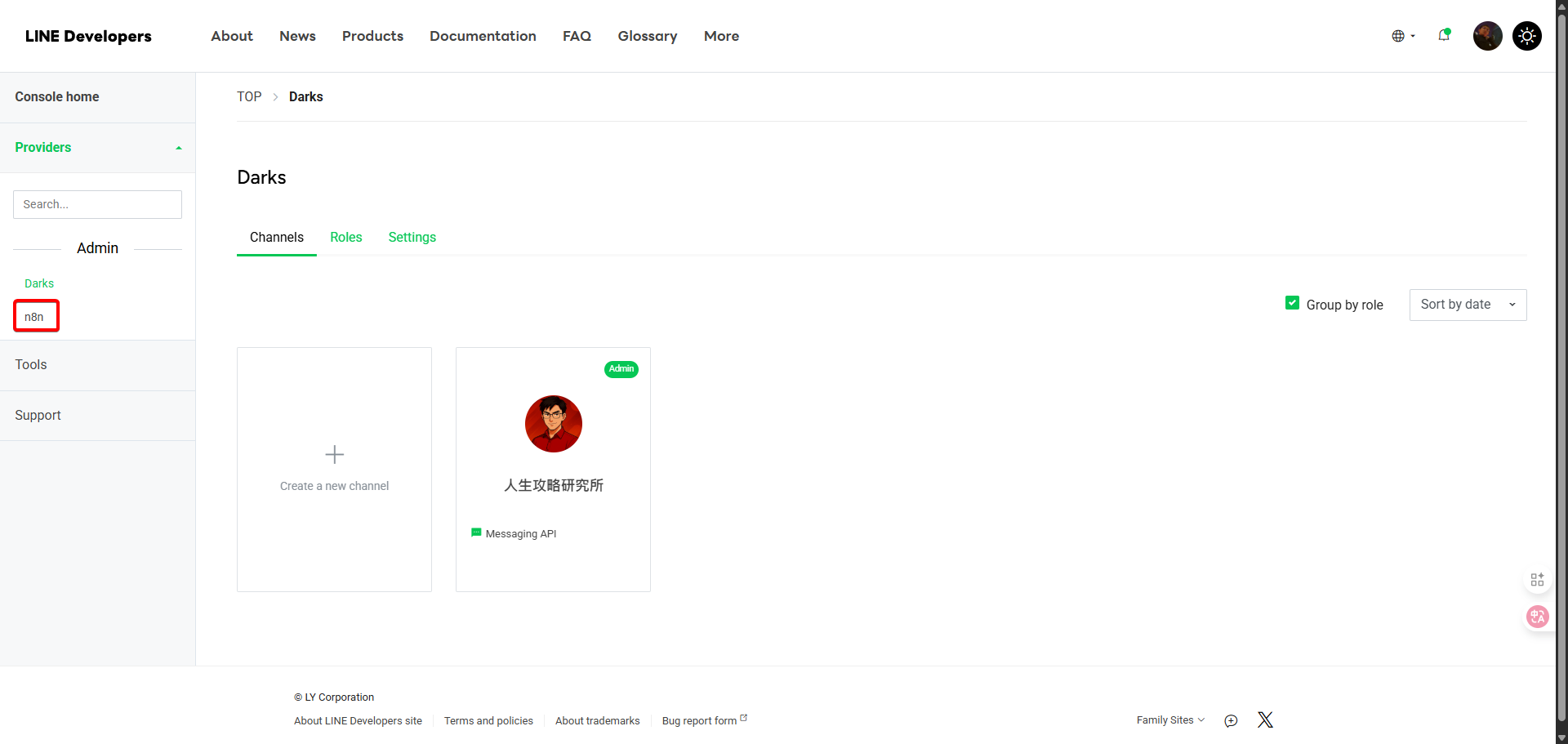Open the Documentation menu item
The image size is (1568, 744).
483,36
